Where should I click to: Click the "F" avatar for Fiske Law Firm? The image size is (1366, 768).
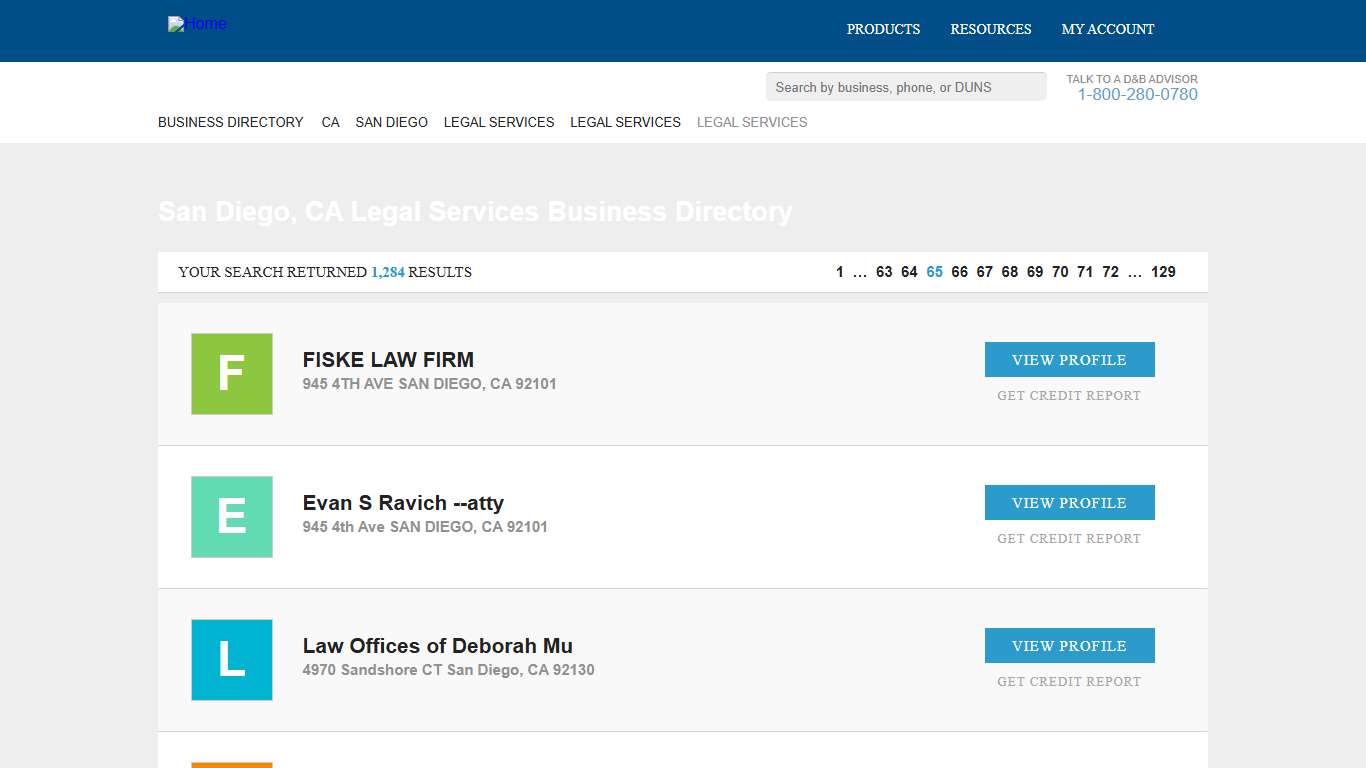click(x=231, y=373)
